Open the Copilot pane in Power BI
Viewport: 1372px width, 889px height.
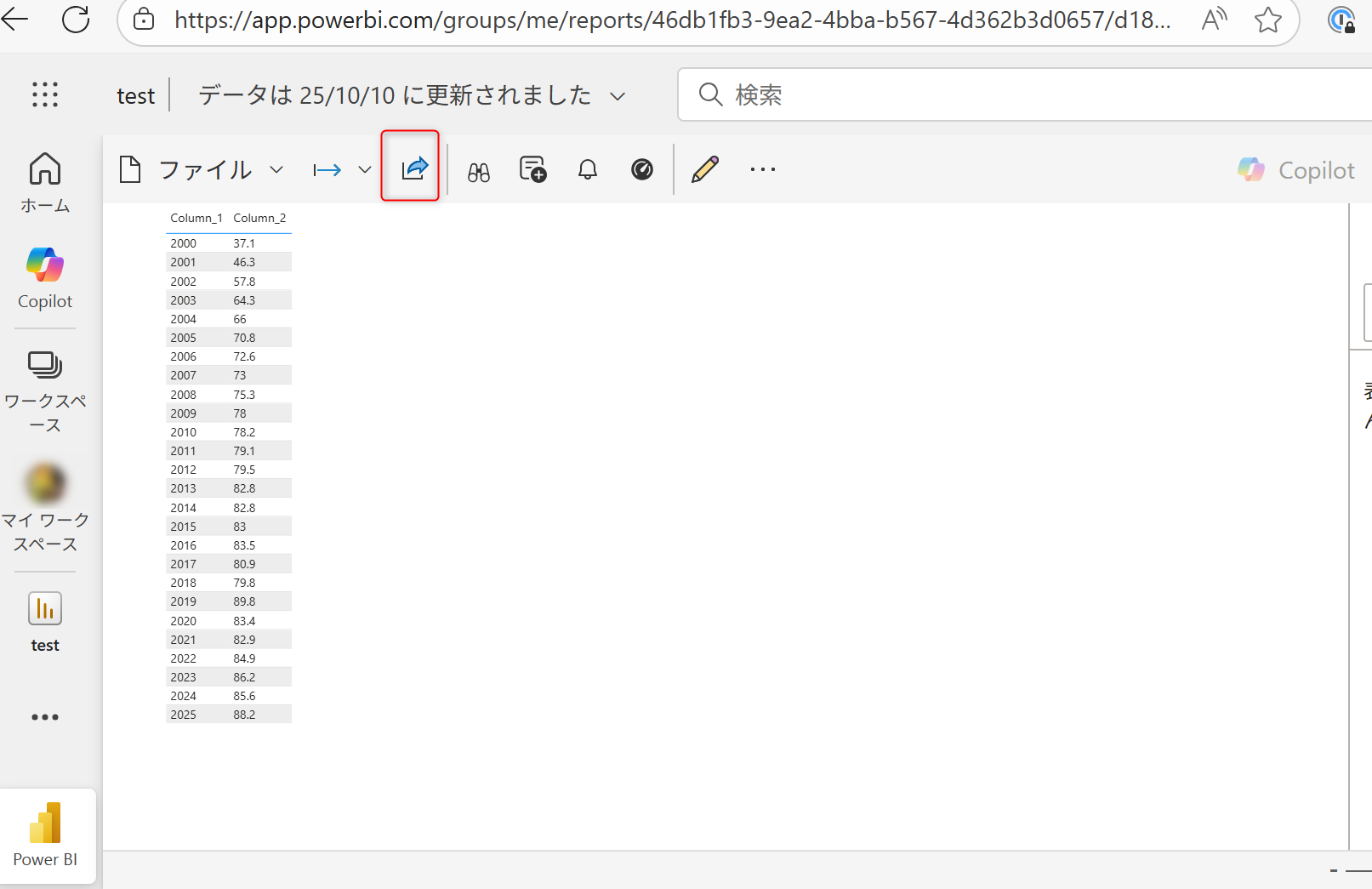pyautogui.click(x=1295, y=169)
